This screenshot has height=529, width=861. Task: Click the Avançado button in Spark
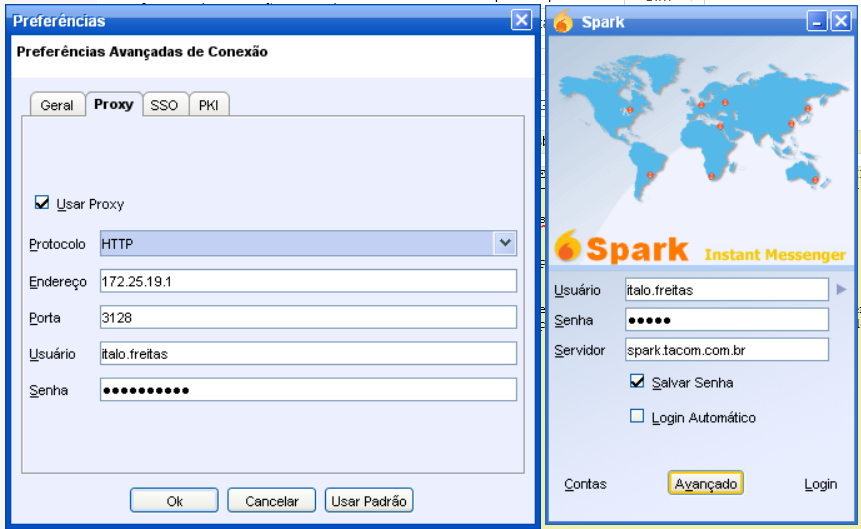click(706, 483)
